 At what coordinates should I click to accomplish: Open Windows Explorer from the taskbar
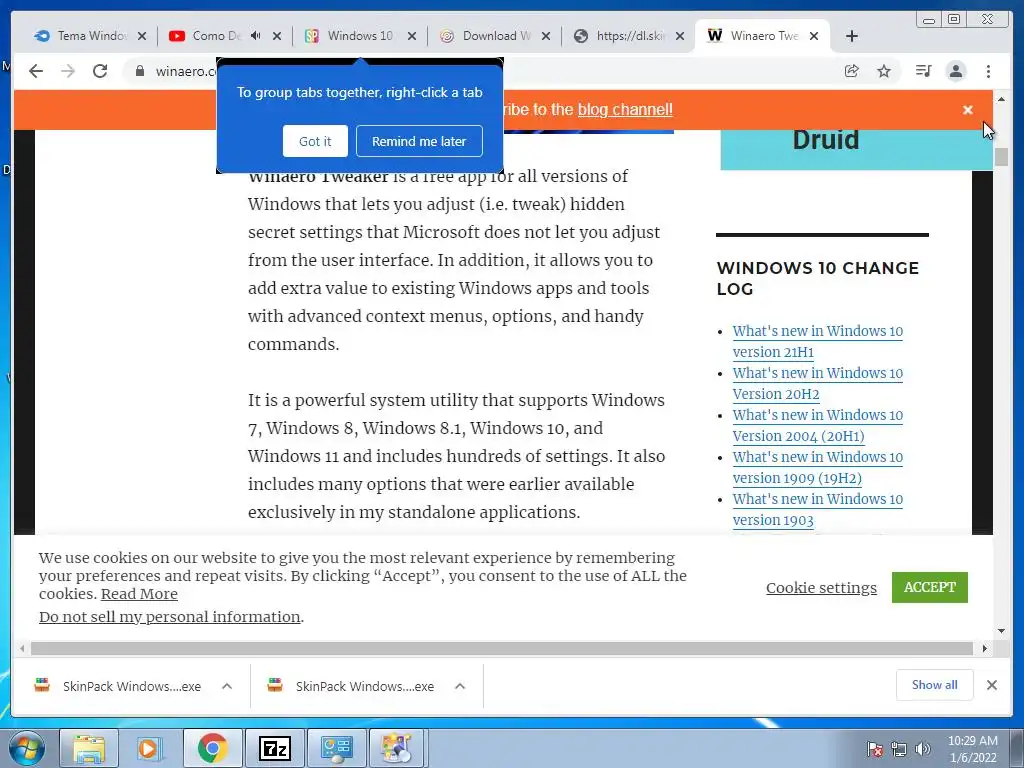[x=89, y=748]
